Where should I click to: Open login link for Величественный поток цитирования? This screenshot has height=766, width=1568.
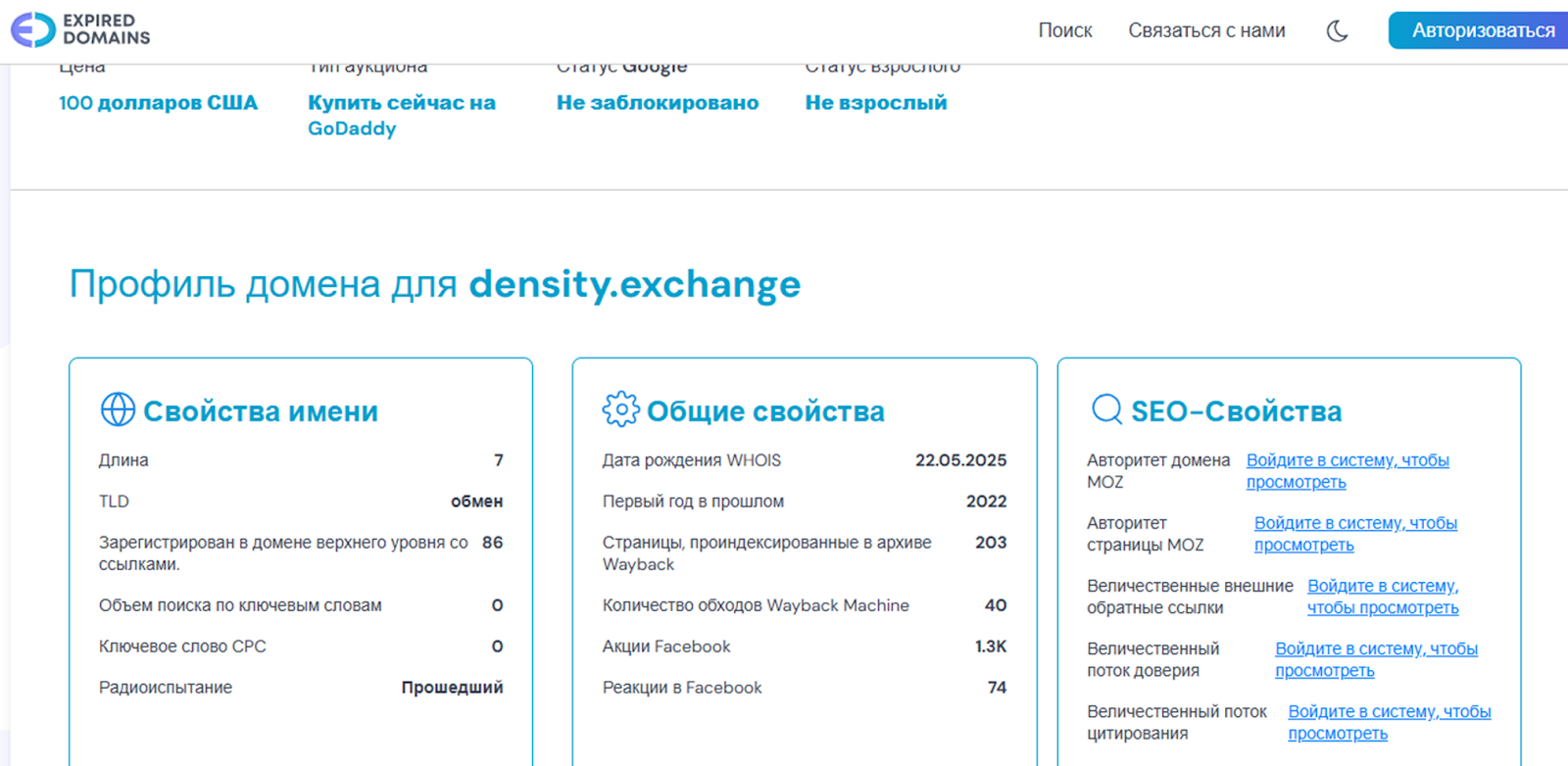[1389, 722]
